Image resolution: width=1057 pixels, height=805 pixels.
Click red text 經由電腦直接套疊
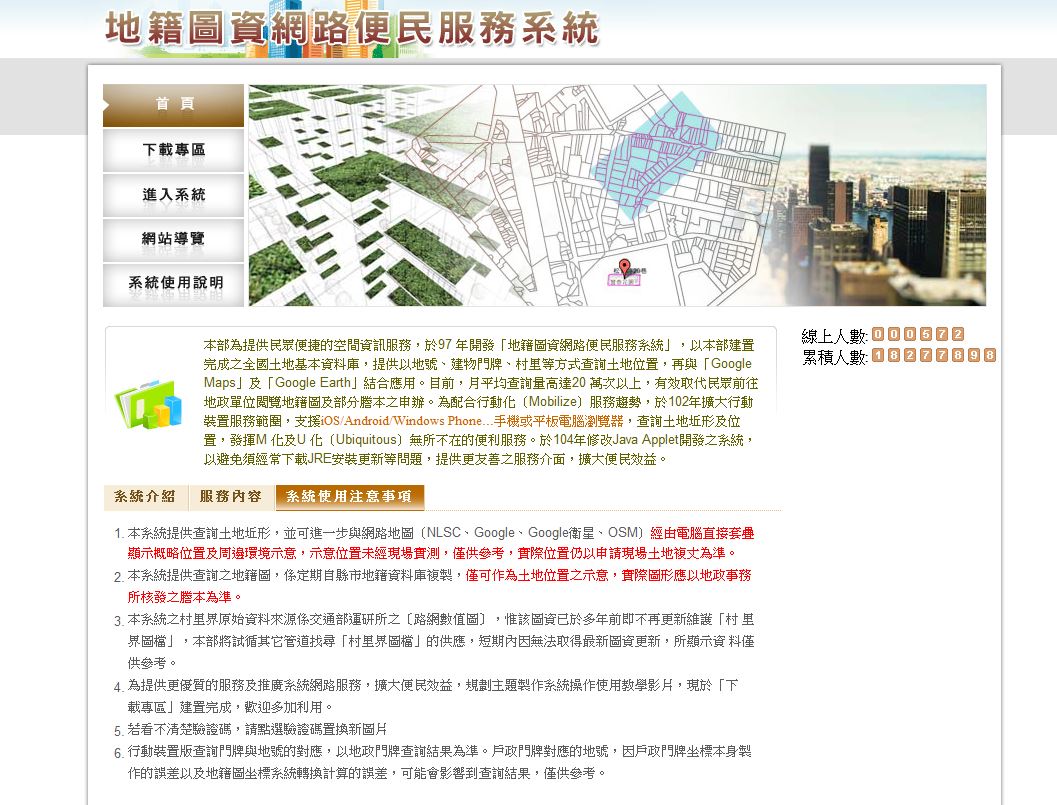702,533
